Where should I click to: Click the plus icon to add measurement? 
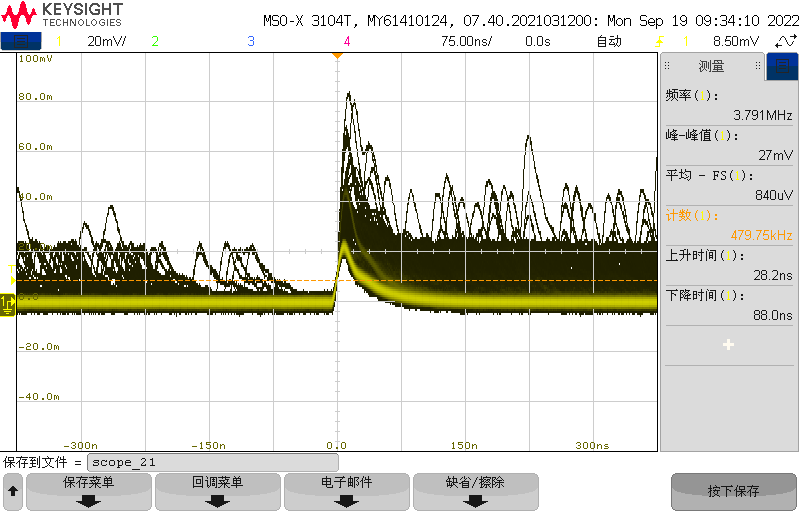[x=728, y=344]
